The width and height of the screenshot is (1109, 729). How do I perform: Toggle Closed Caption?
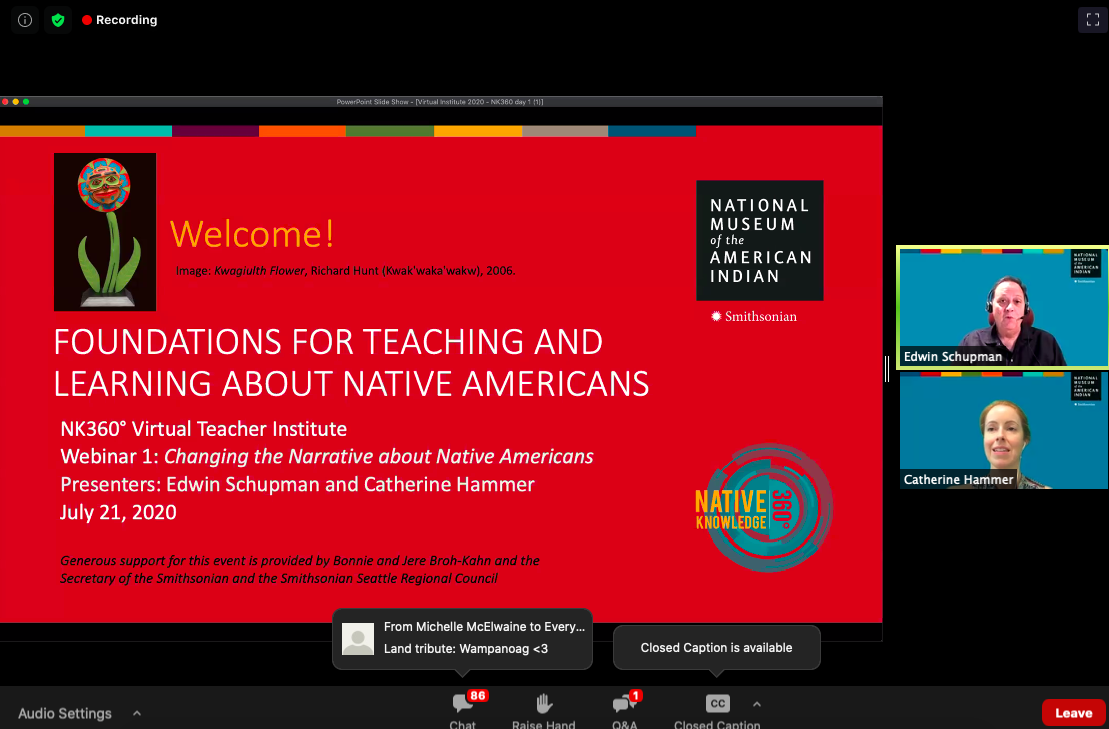pos(717,711)
